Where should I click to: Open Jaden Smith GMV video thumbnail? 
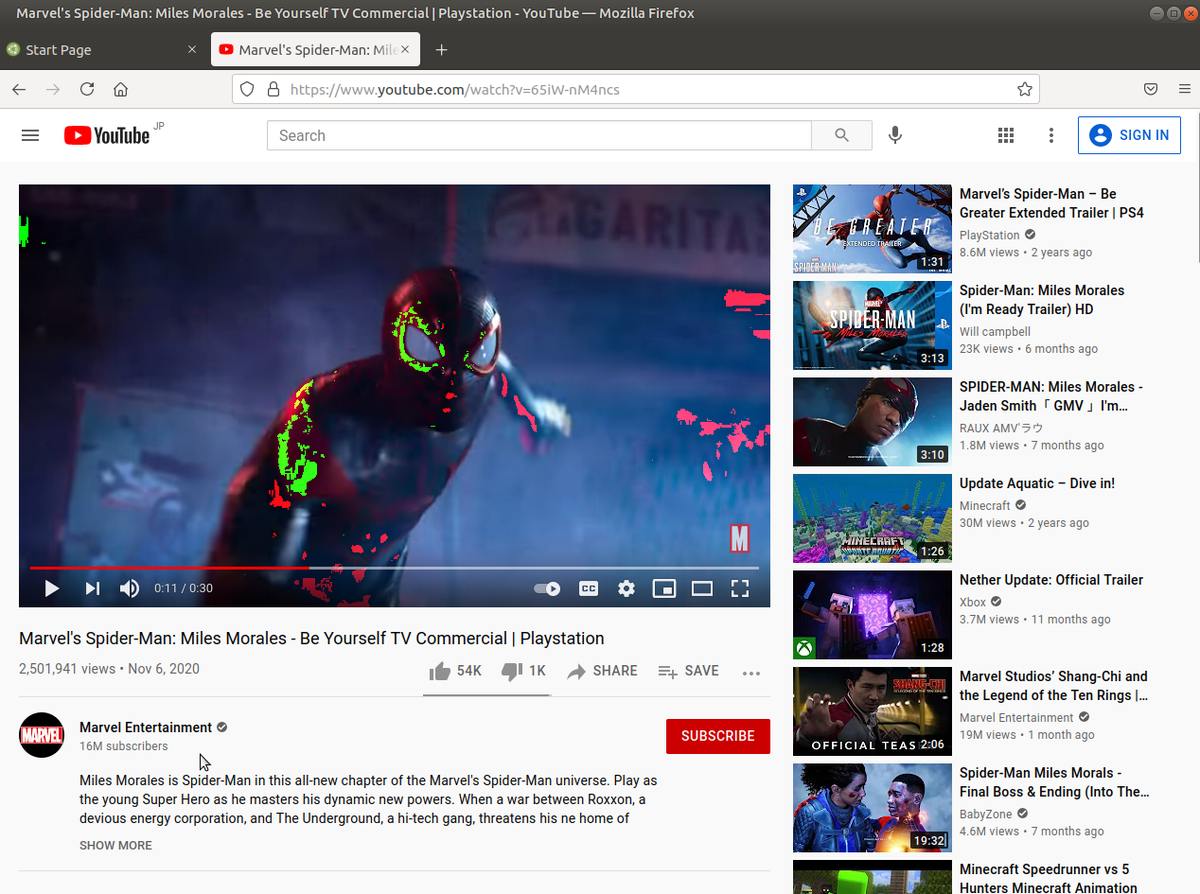click(x=872, y=422)
